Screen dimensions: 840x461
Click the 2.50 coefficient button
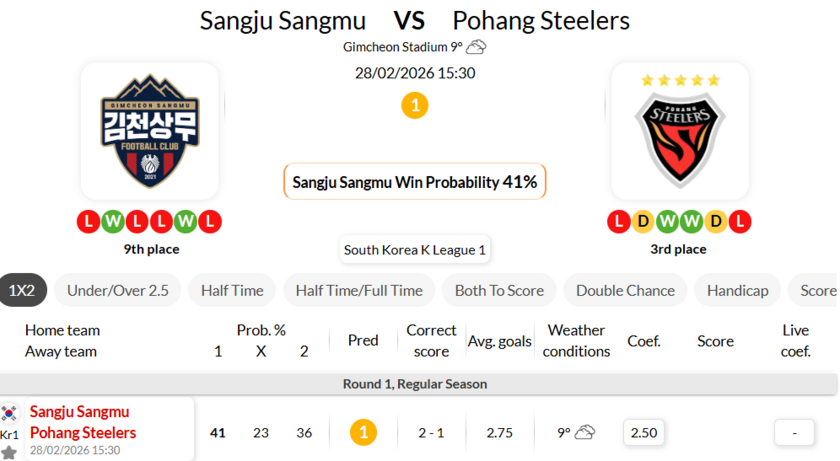pos(645,432)
